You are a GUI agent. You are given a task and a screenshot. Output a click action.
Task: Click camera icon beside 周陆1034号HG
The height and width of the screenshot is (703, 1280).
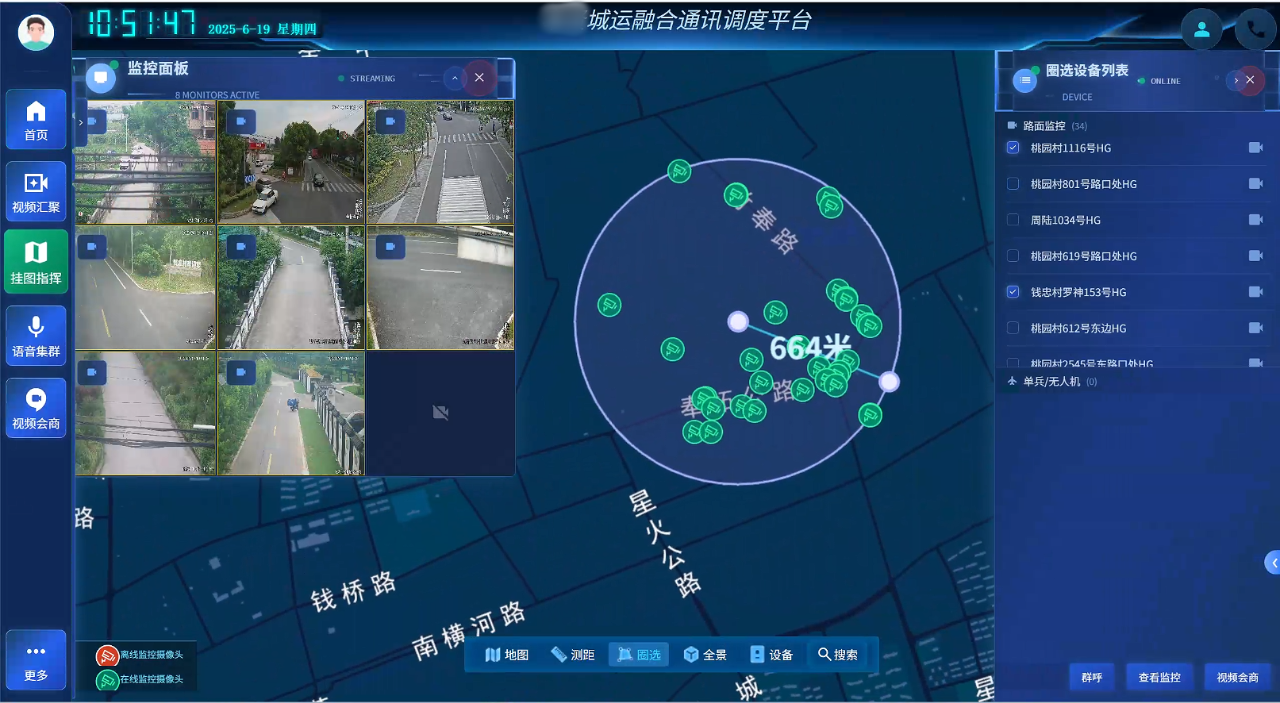[1255, 220]
